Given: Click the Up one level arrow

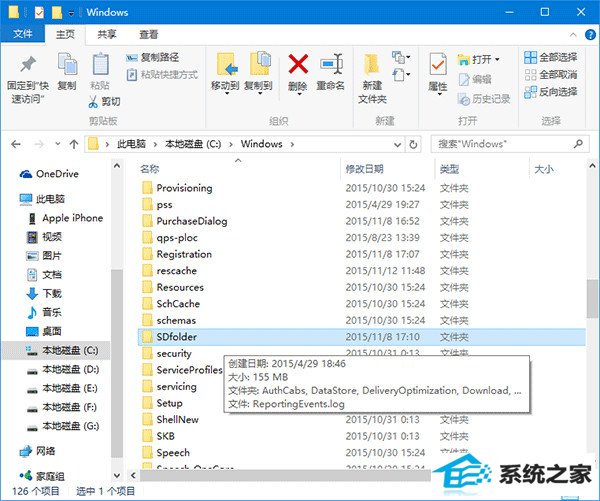Looking at the screenshot, I should click(x=74, y=144).
